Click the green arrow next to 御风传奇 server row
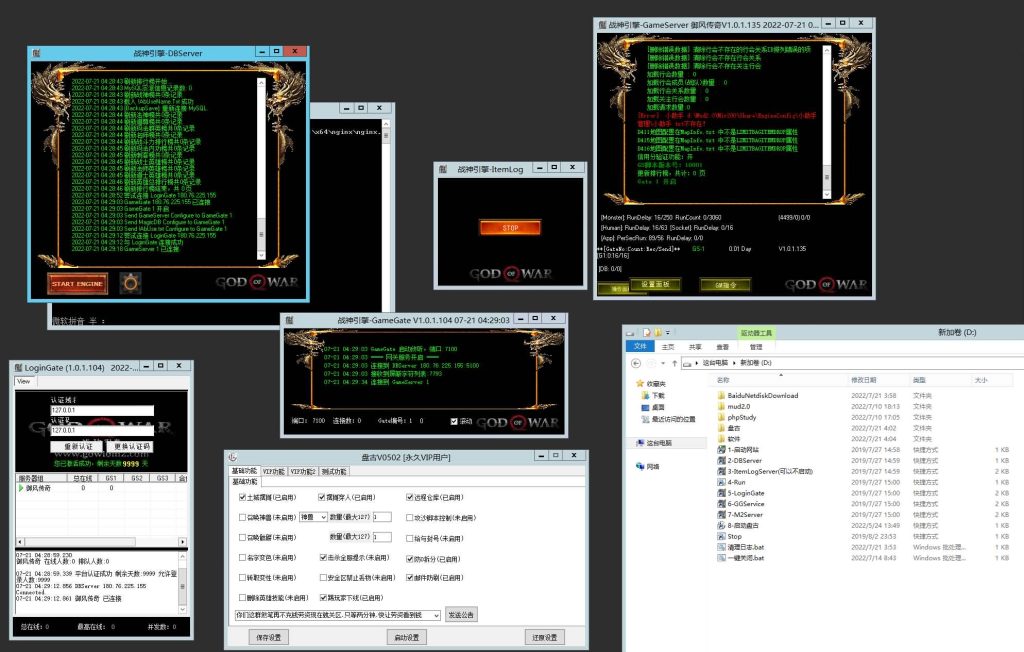The height and width of the screenshot is (652, 1024). 21,488
